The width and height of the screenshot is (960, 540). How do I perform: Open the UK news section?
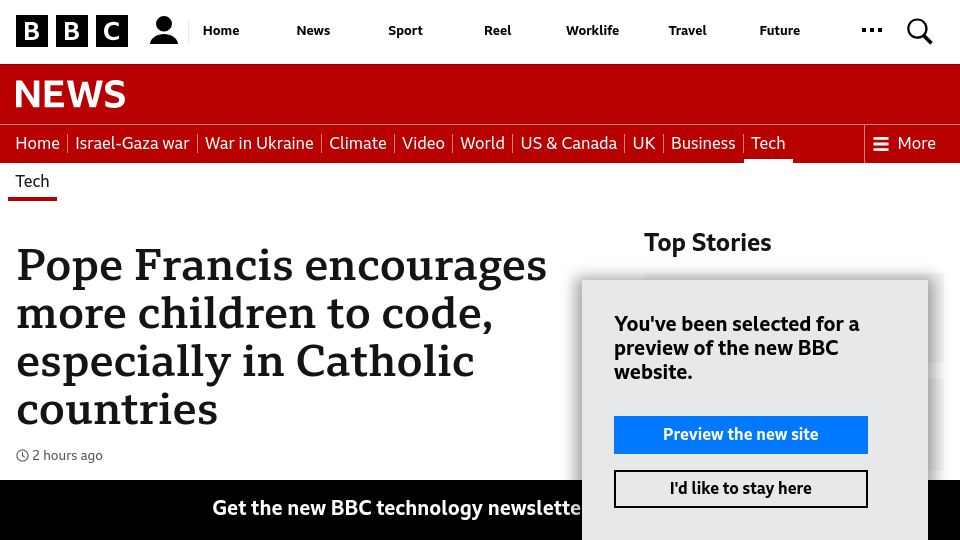[643, 143]
